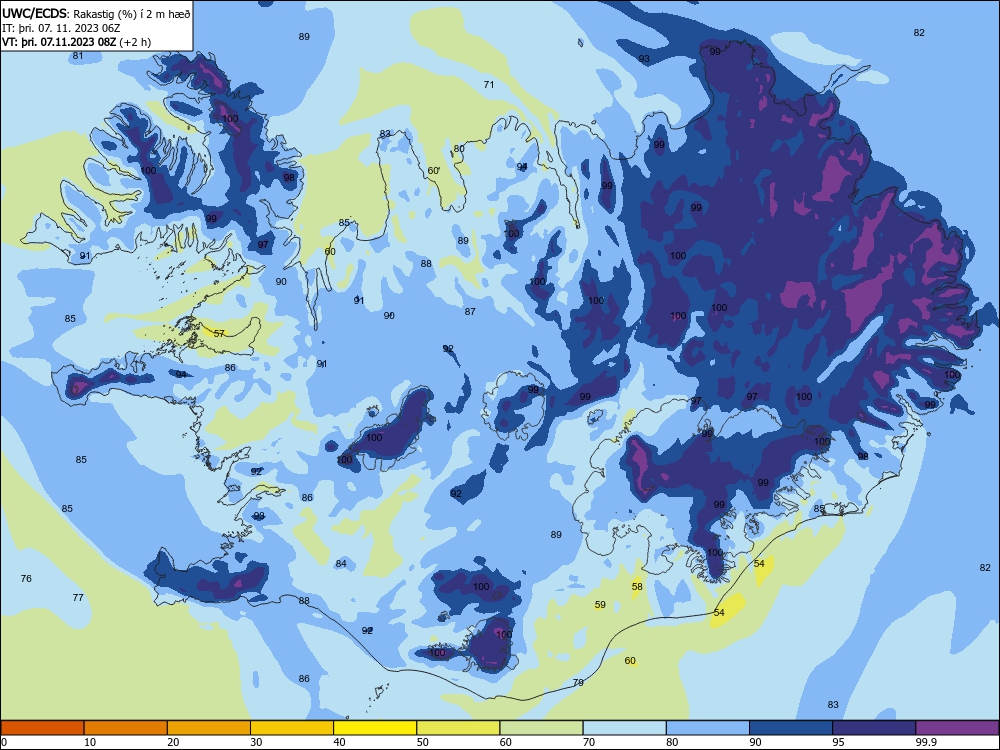Click the legend tick label 40
Viewport: 1000px width, 750px height.
tap(340, 742)
